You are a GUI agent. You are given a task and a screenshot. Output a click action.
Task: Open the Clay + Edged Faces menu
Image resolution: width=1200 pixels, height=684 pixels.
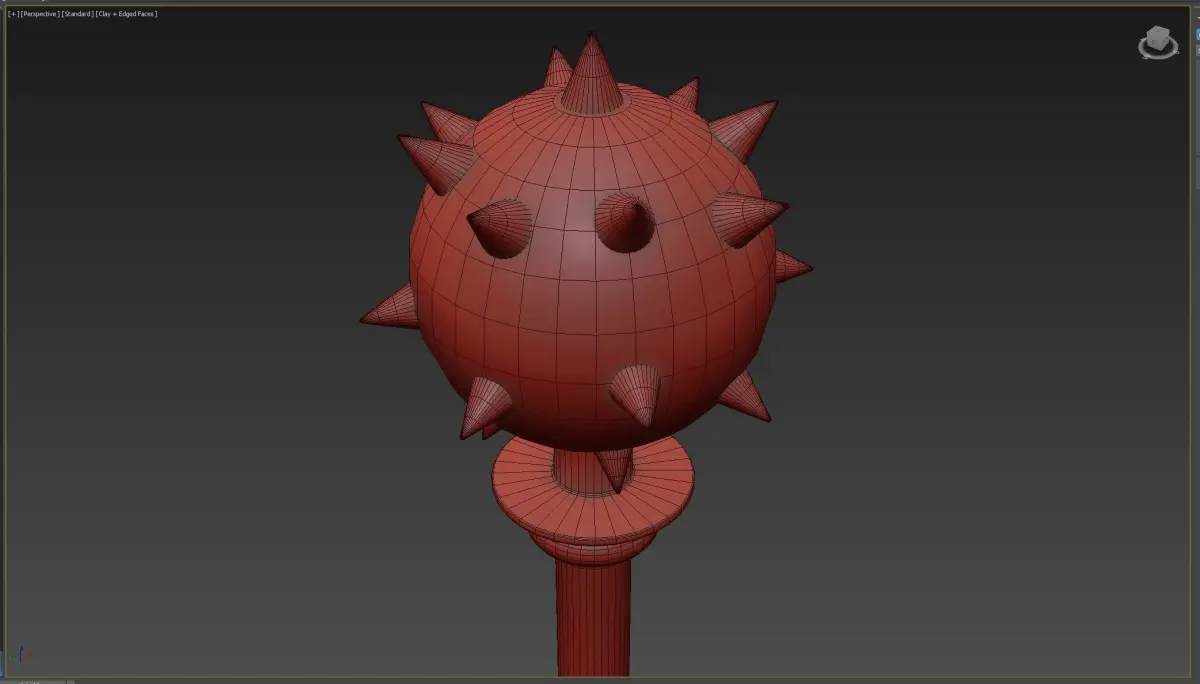(126, 14)
